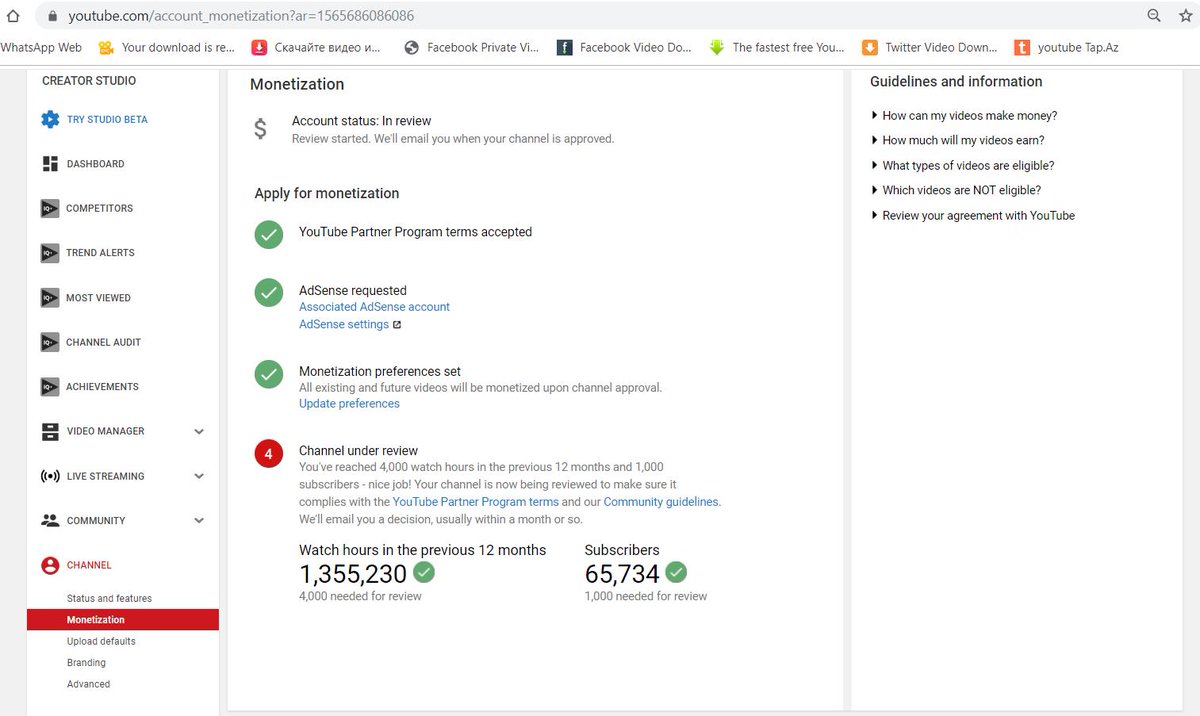Open the AdSense settings link

click(x=344, y=325)
